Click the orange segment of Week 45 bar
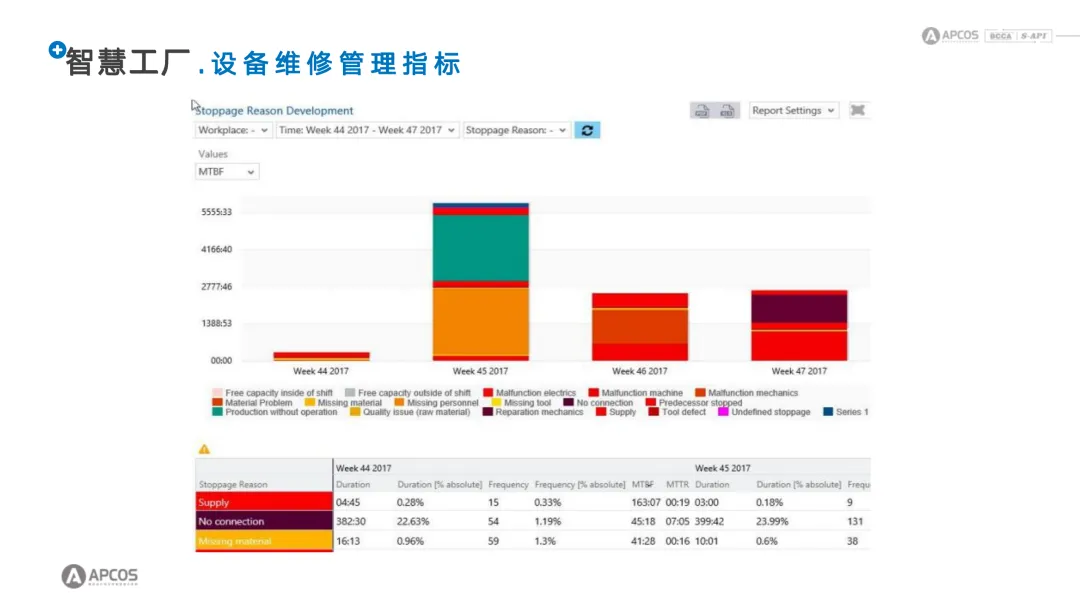The image size is (1080, 608). pos(481,321)
